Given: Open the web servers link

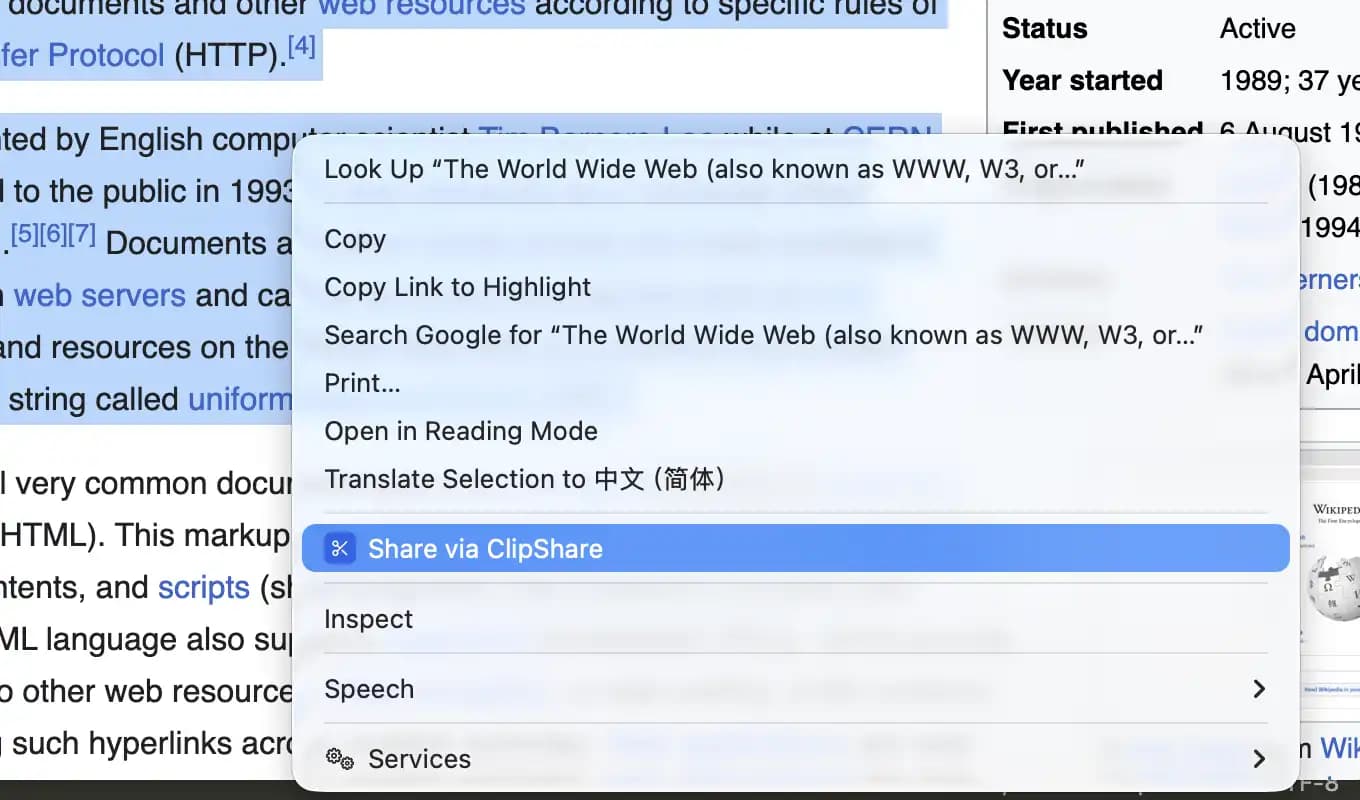Looking at the screenshot, I should click(100, 296).
